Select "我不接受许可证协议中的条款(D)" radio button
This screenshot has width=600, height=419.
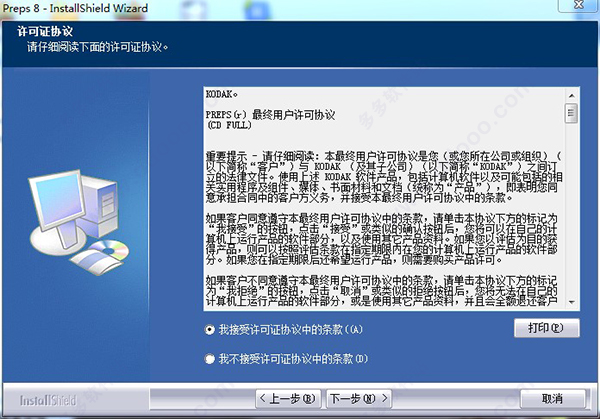(209, 359)
